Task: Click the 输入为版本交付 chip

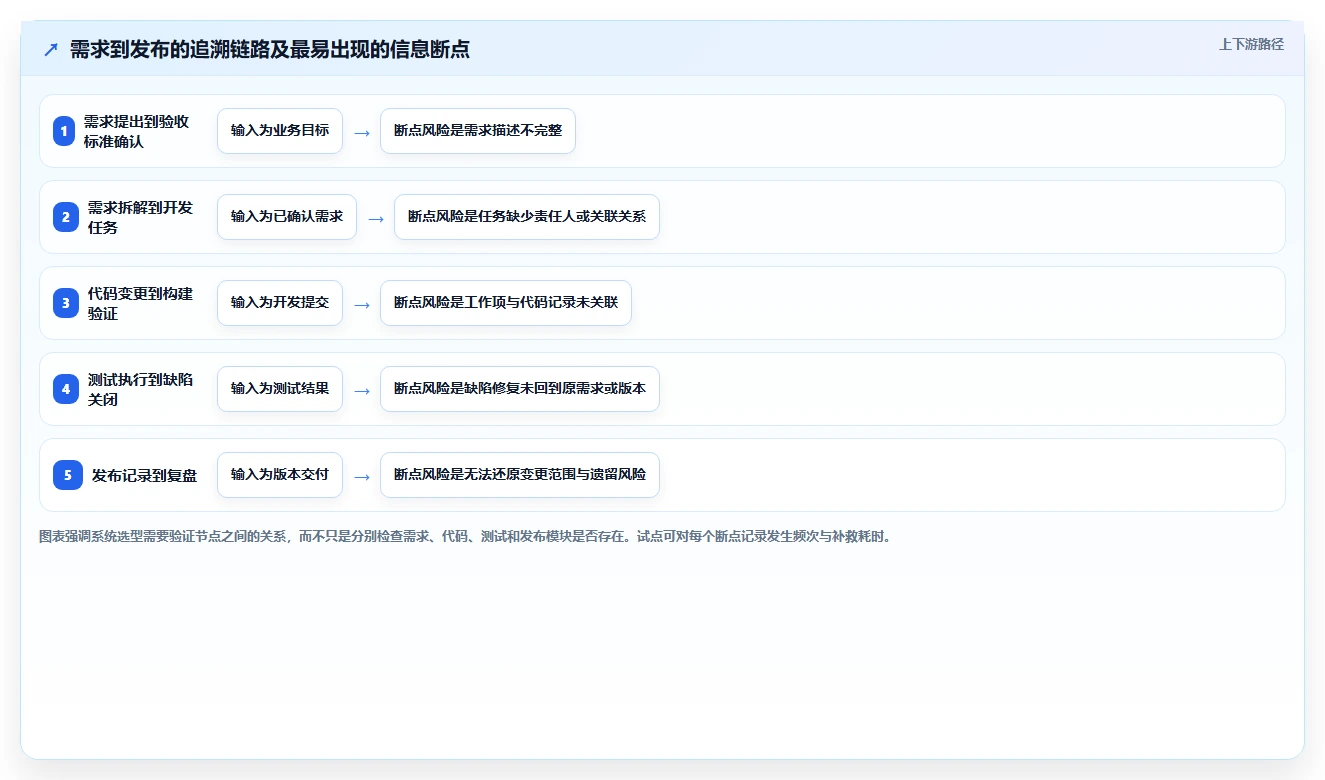Action: (x=280, y=475)
